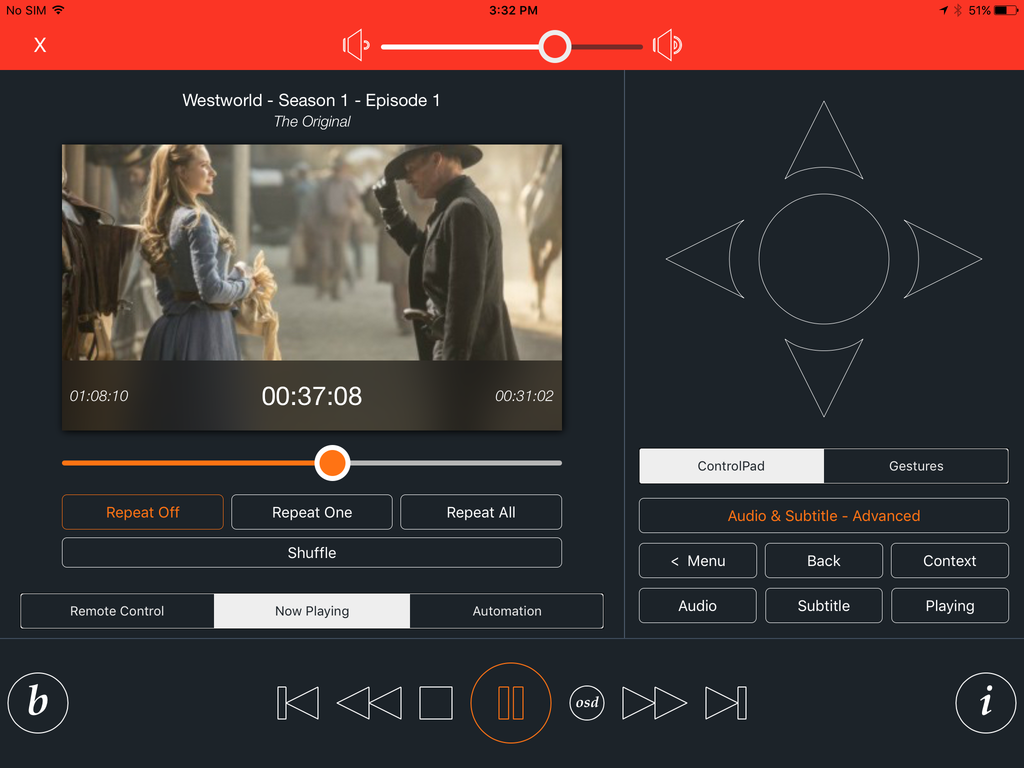The image size is (1024, 768).
Task: Click the Audio button
Action: coord(697,605)
